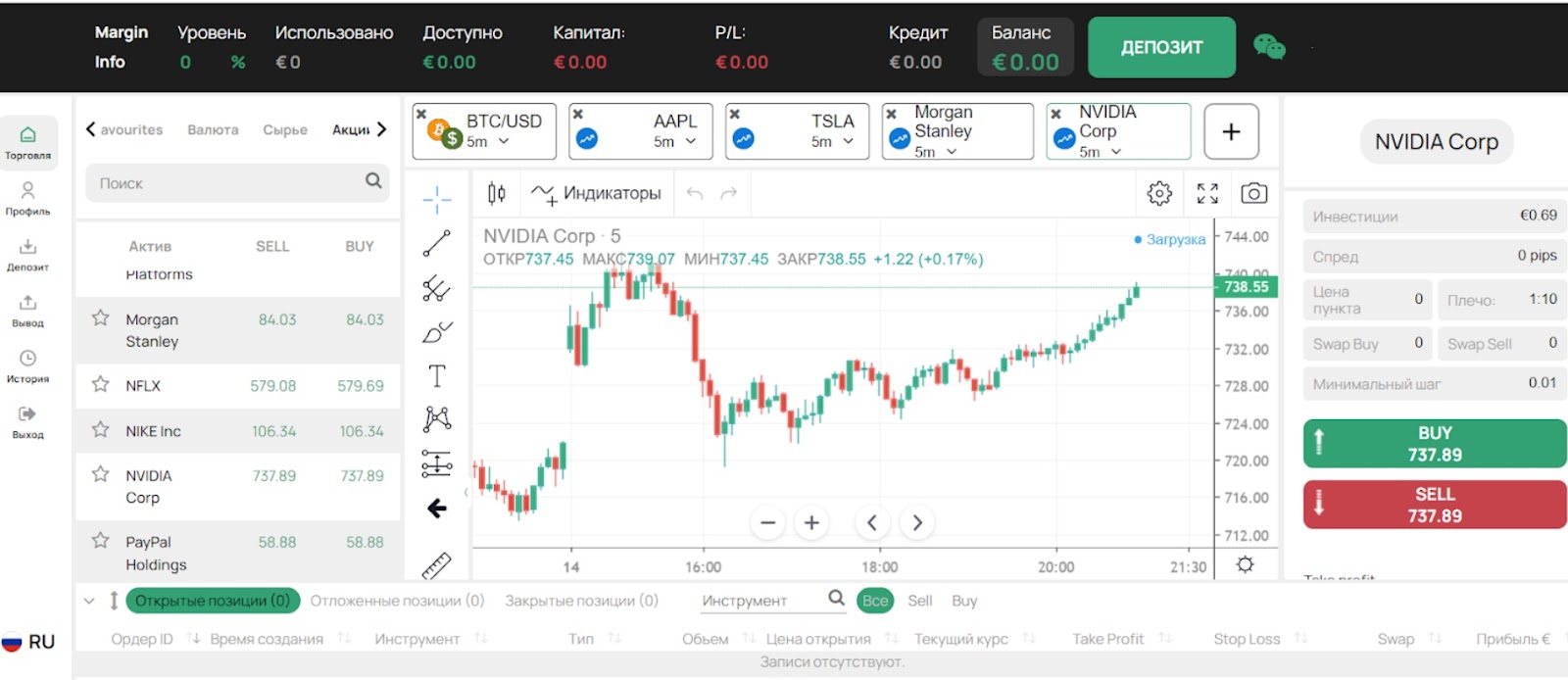The image size is (1568, 680).
Task: Take a chart snapshot with camera icon
Action: [1253, 193]
